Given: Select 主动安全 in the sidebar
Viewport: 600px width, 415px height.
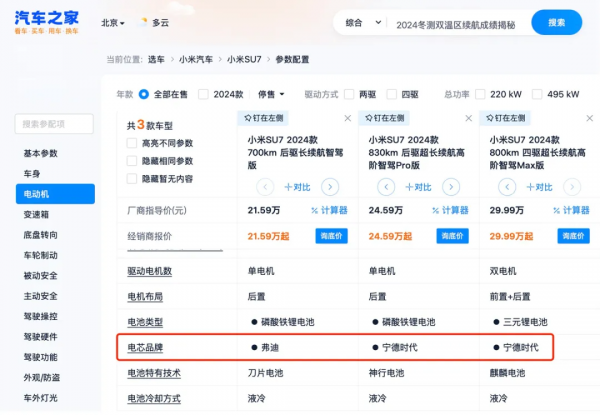Looking at the screenshot, I should 41,296.
